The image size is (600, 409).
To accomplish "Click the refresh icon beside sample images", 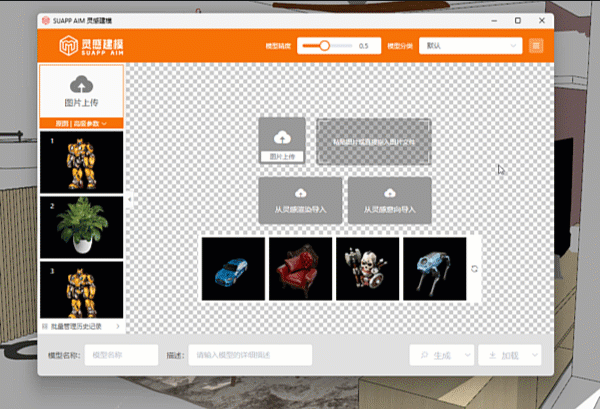I will pyautogui.click(x=475, y=268).
